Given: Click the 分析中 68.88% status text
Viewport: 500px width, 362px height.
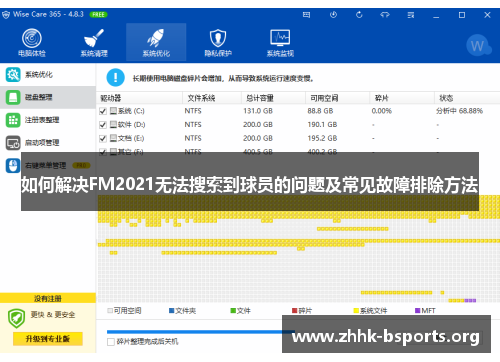Looking at the screenshot, I should pyautogui.click(x=459, y=111).
